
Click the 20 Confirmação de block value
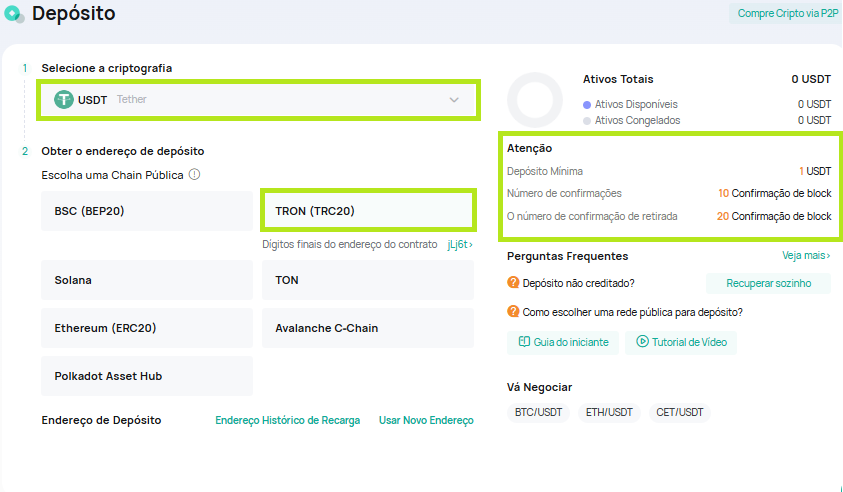click(774, 217)
